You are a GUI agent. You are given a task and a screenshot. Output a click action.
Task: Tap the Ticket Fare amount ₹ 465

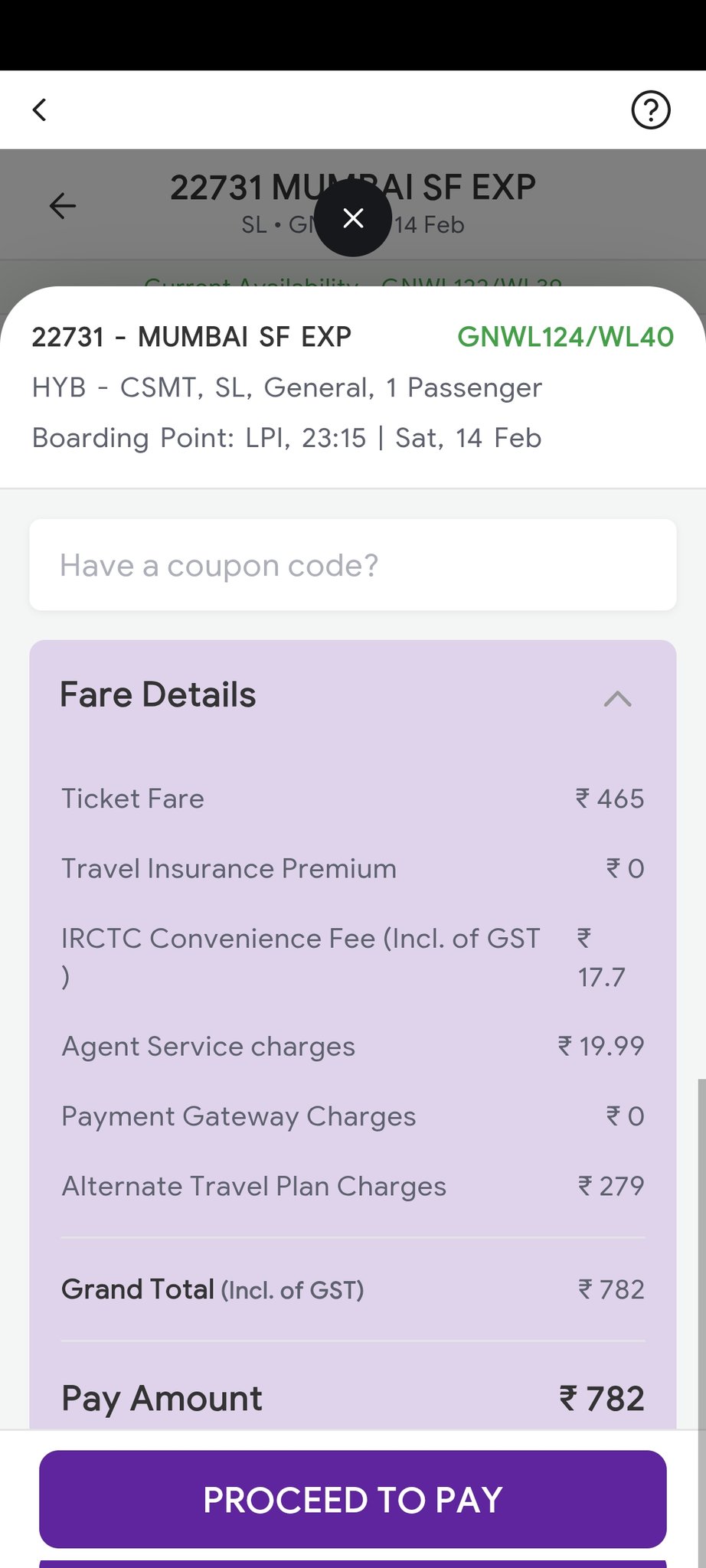[610, 799]
